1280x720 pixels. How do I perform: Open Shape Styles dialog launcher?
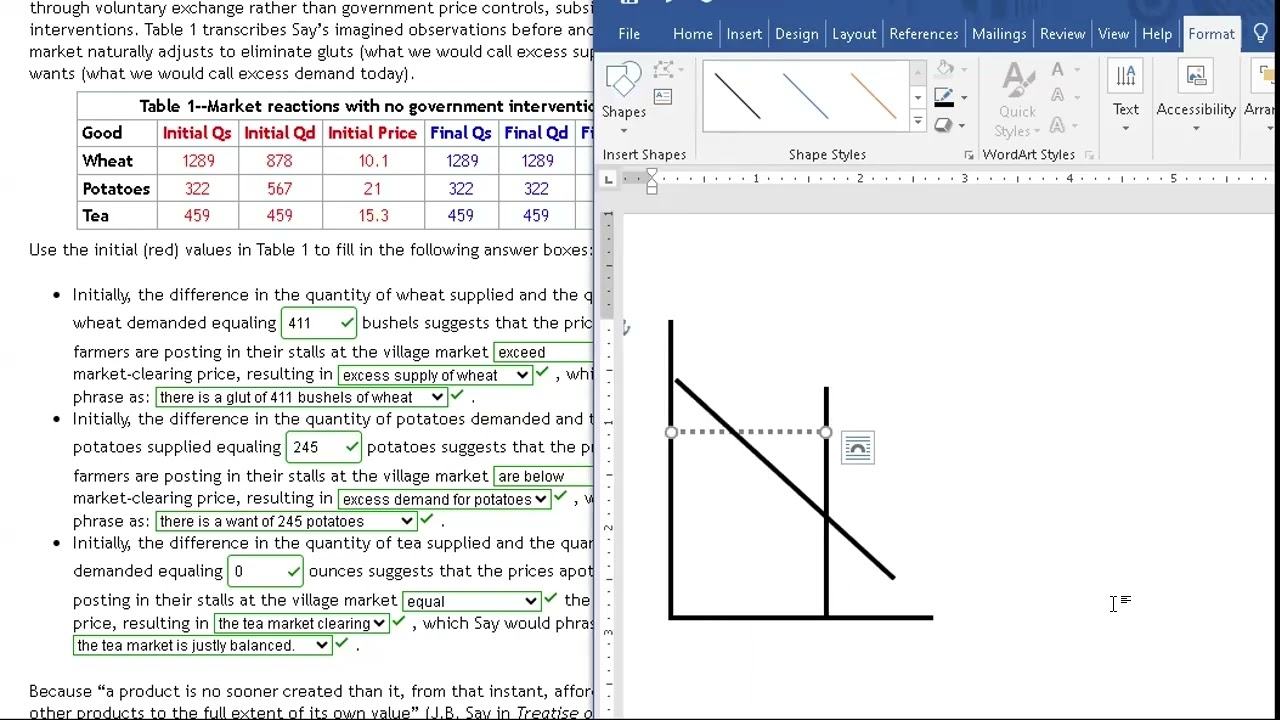[968, 155]
